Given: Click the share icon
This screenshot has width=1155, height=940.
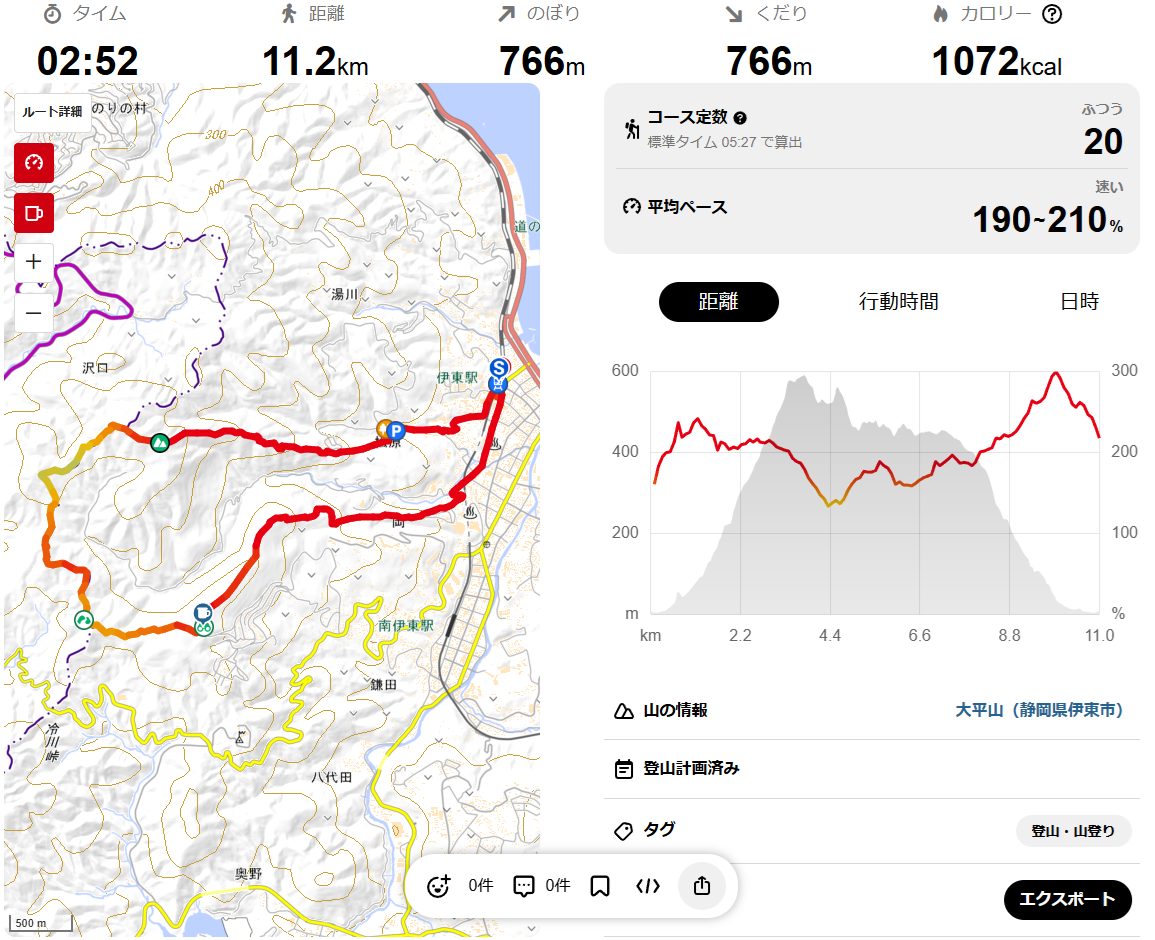Looking at the screenshot, I should click(702, 886).
